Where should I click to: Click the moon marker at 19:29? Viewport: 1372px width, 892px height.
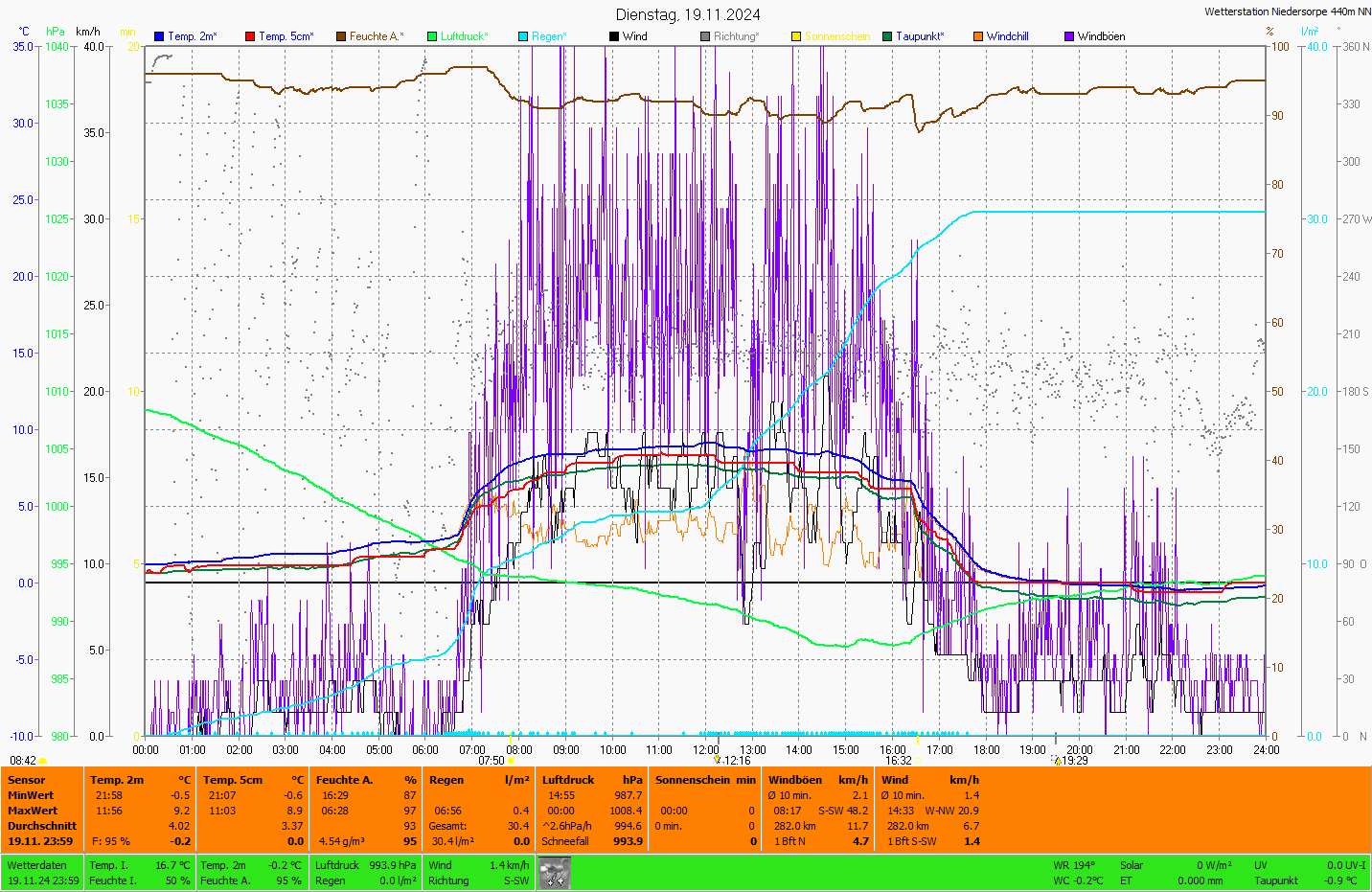point(1058,761)
